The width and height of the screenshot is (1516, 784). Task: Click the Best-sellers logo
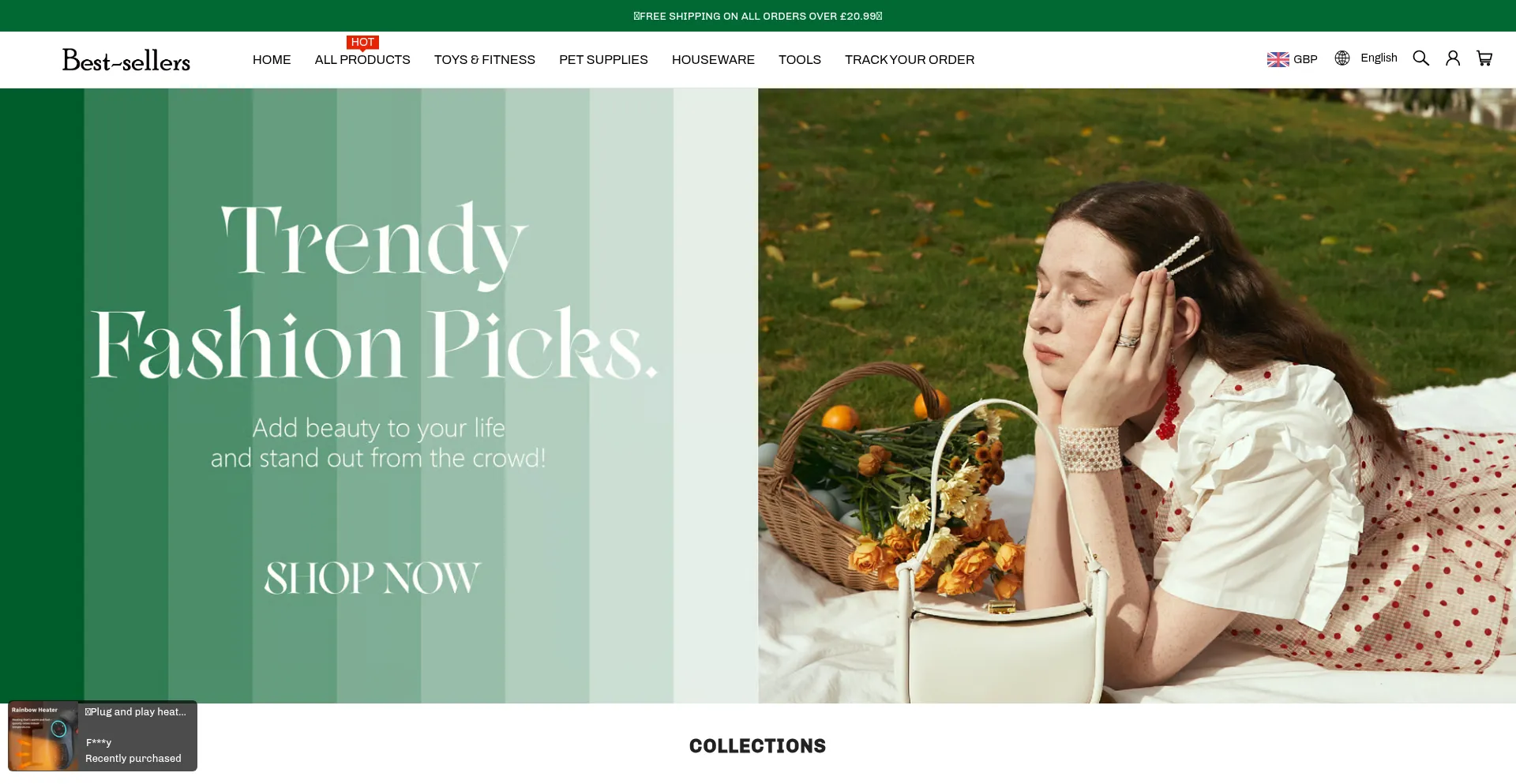coord(126,60)
